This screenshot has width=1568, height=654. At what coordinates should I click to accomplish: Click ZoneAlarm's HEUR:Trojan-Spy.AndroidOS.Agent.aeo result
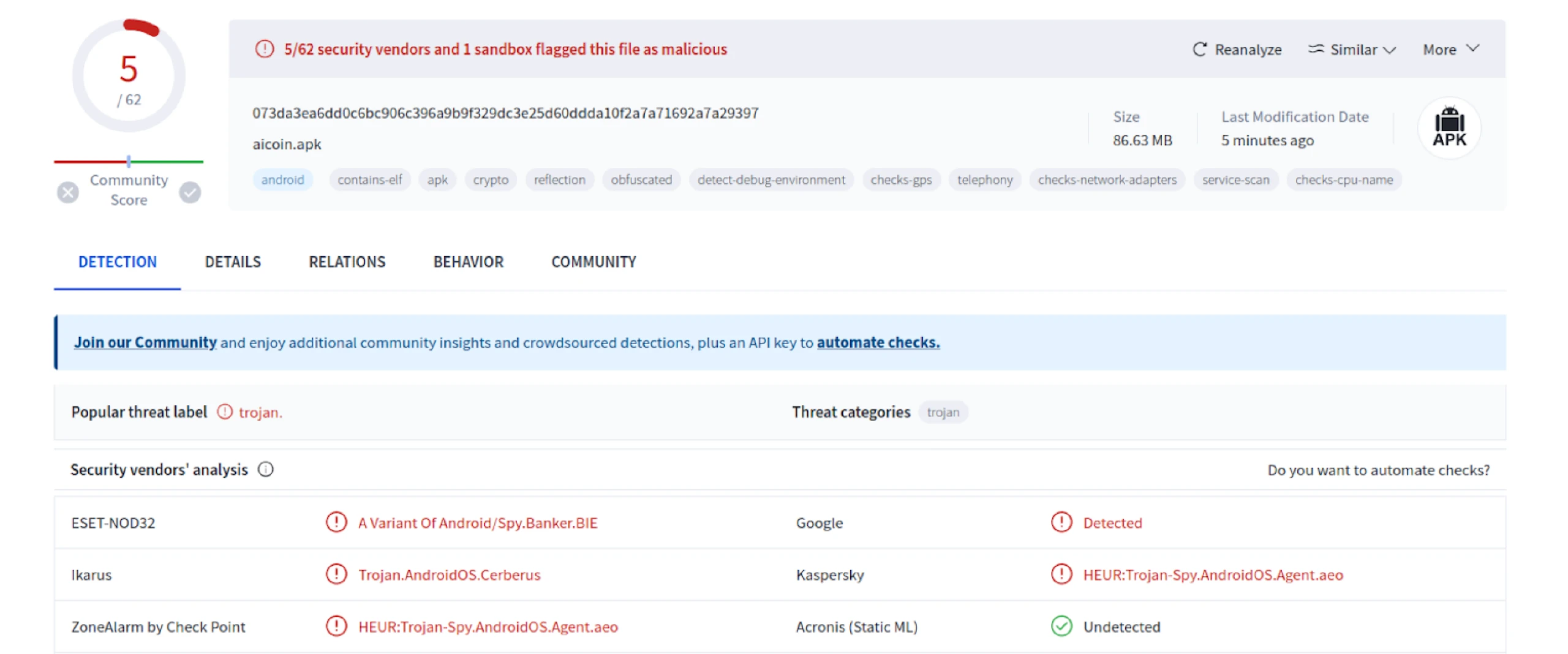[488, 627]
